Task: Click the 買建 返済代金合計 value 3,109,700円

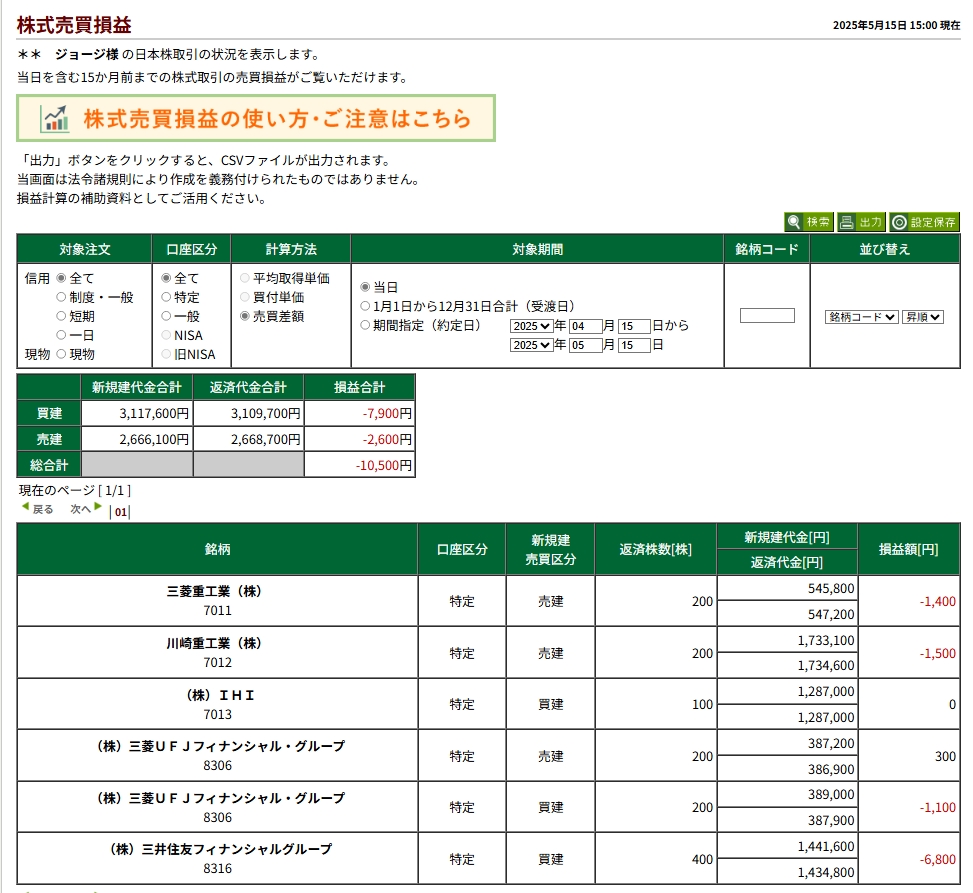Action: 266,413
